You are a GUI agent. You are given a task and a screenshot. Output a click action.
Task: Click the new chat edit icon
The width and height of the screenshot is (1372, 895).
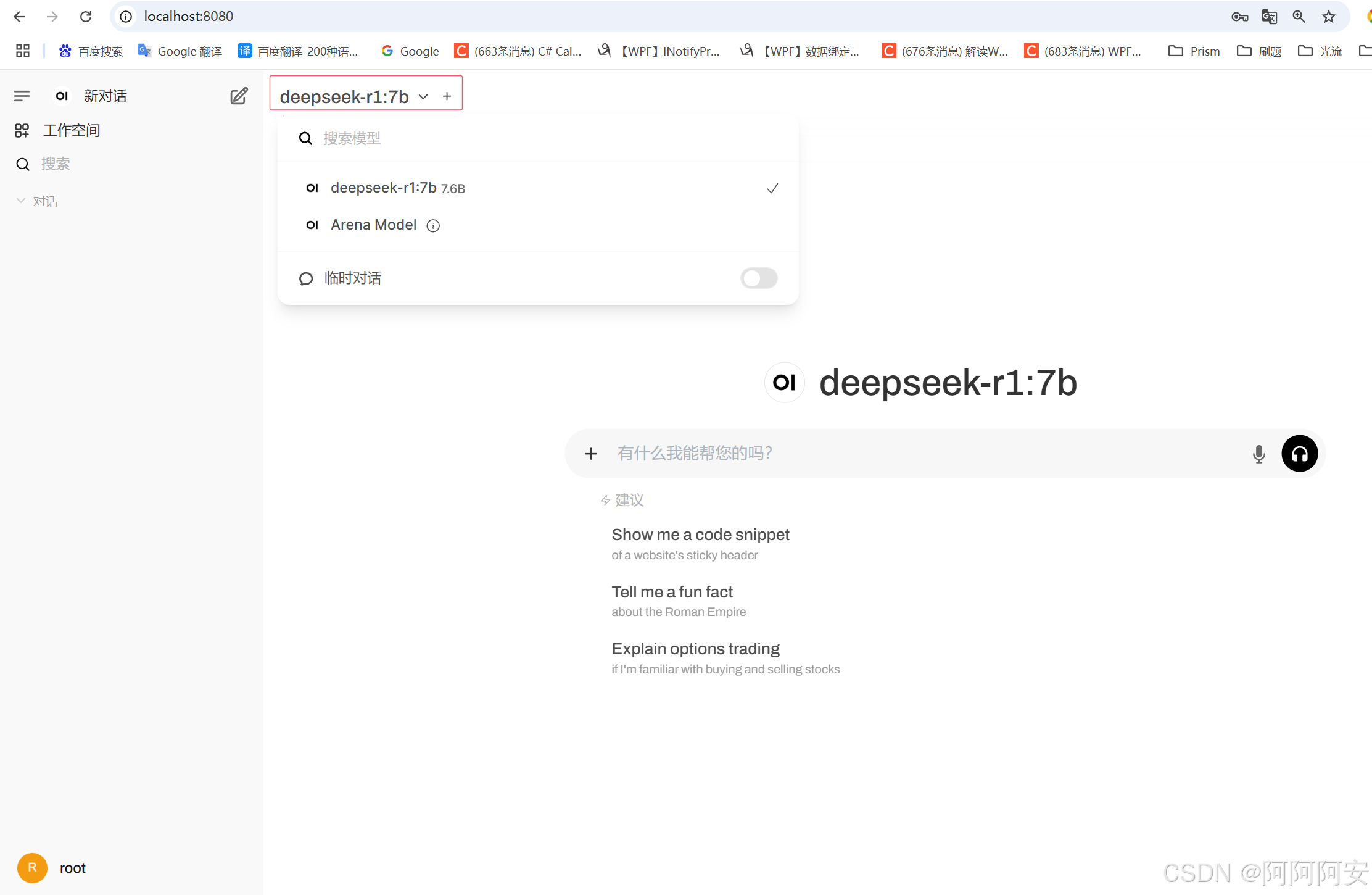click(239, 96)
